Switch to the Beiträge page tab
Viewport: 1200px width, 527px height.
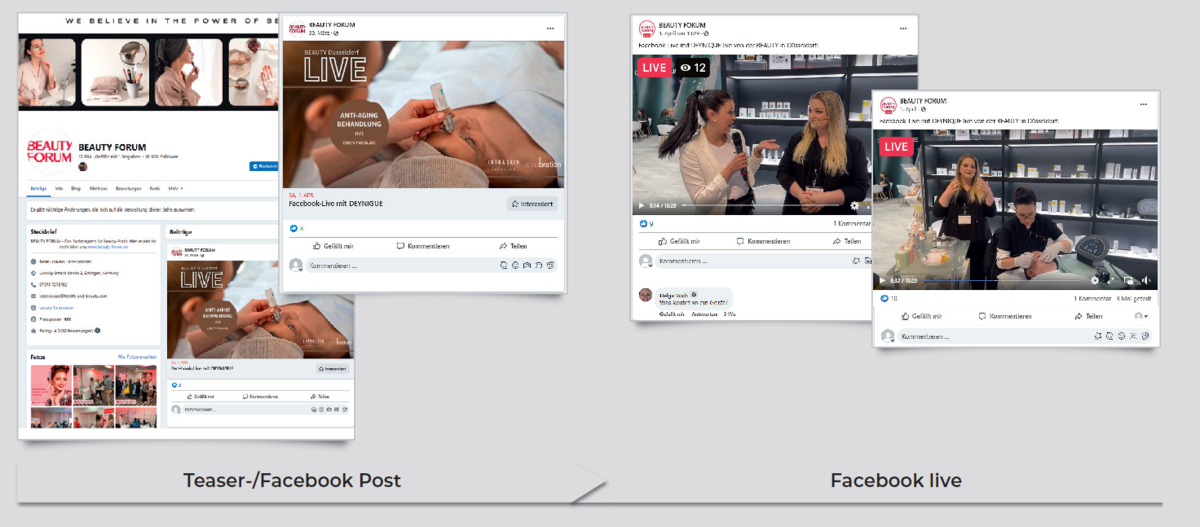(38, 188)
